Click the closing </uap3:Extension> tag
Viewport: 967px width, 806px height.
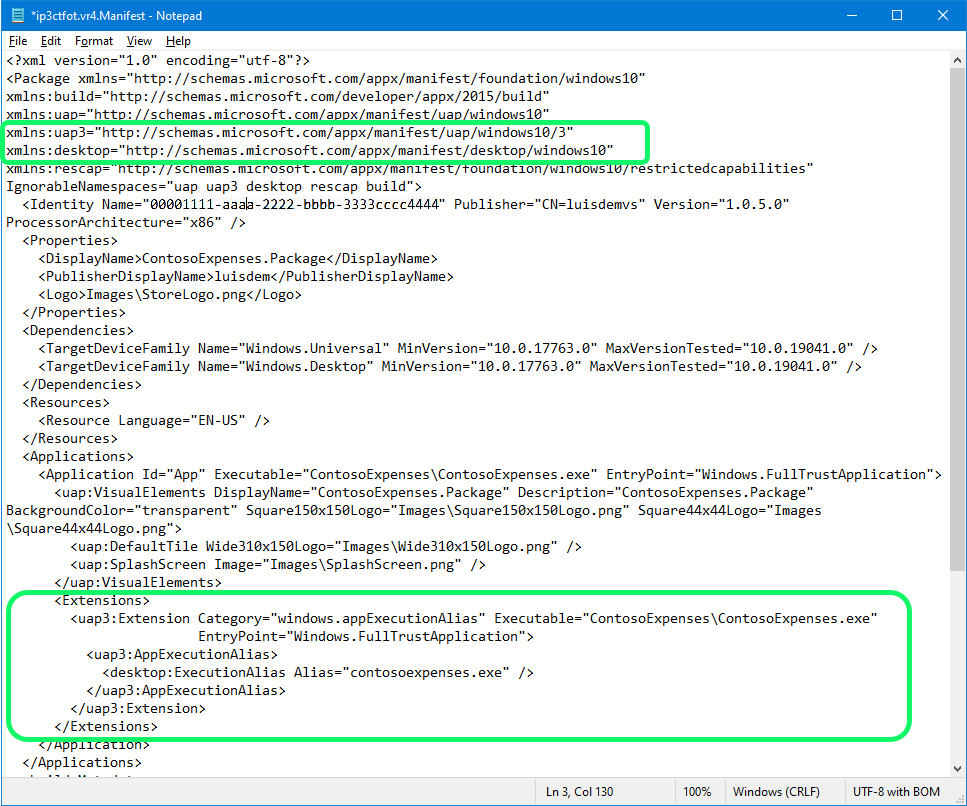[138, 709]
